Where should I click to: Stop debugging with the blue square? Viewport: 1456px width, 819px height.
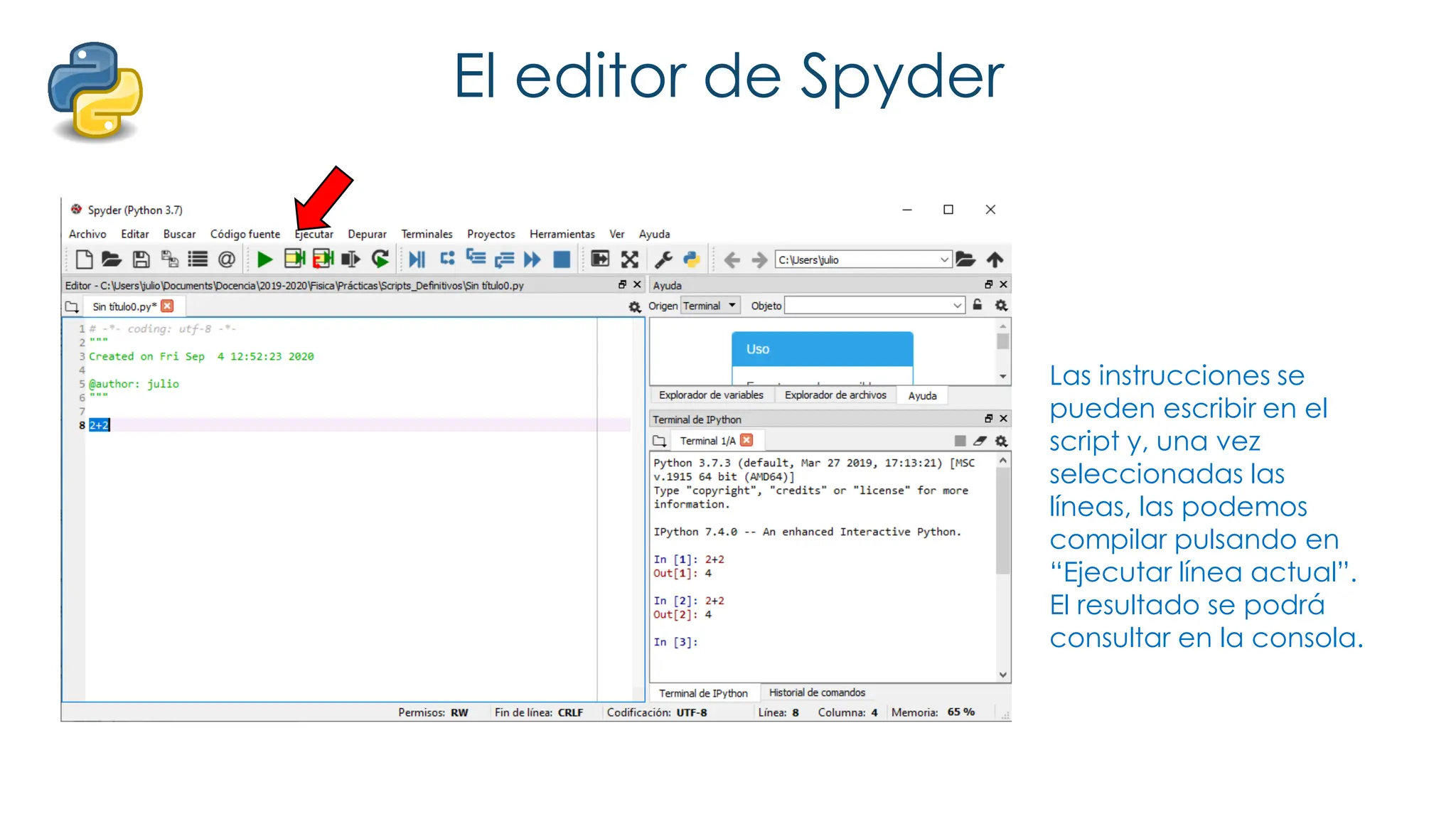[x=562, y=259]
